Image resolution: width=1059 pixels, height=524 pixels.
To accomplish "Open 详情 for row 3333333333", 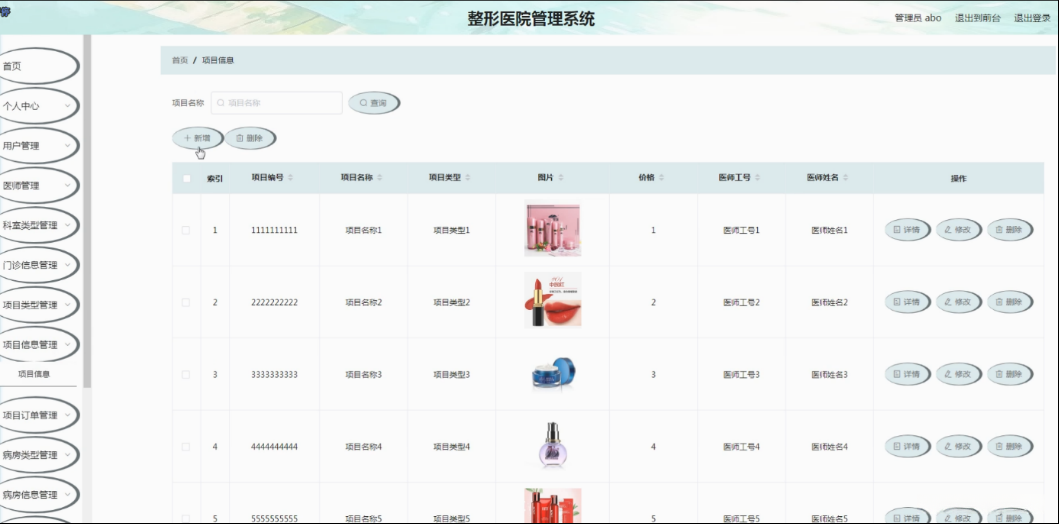I will 907,374.
